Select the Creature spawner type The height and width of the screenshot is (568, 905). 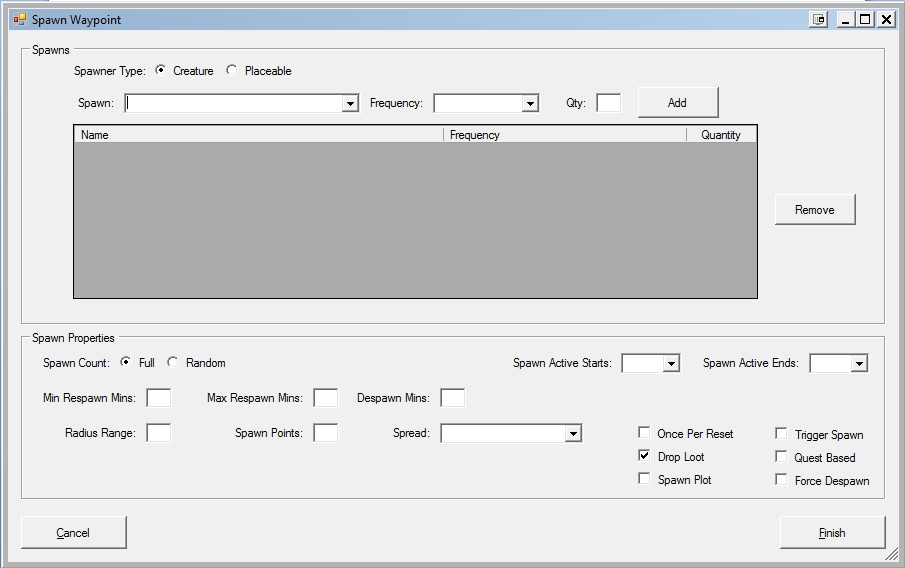(161, 70)
